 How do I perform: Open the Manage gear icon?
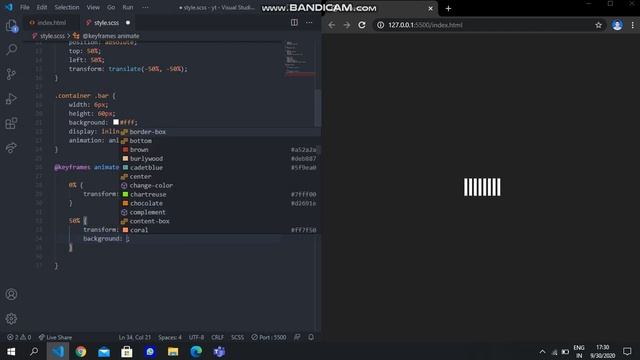tap(11, 319)
